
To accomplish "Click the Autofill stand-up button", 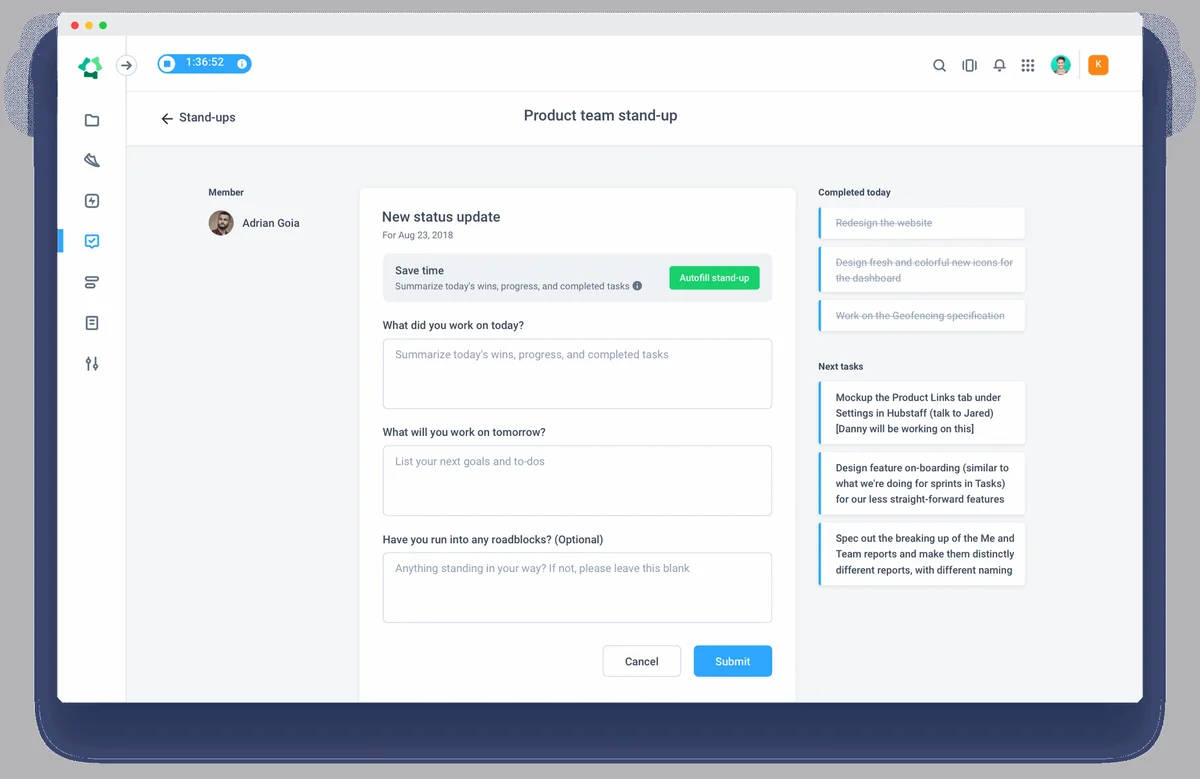I will [x=714, y=278].
